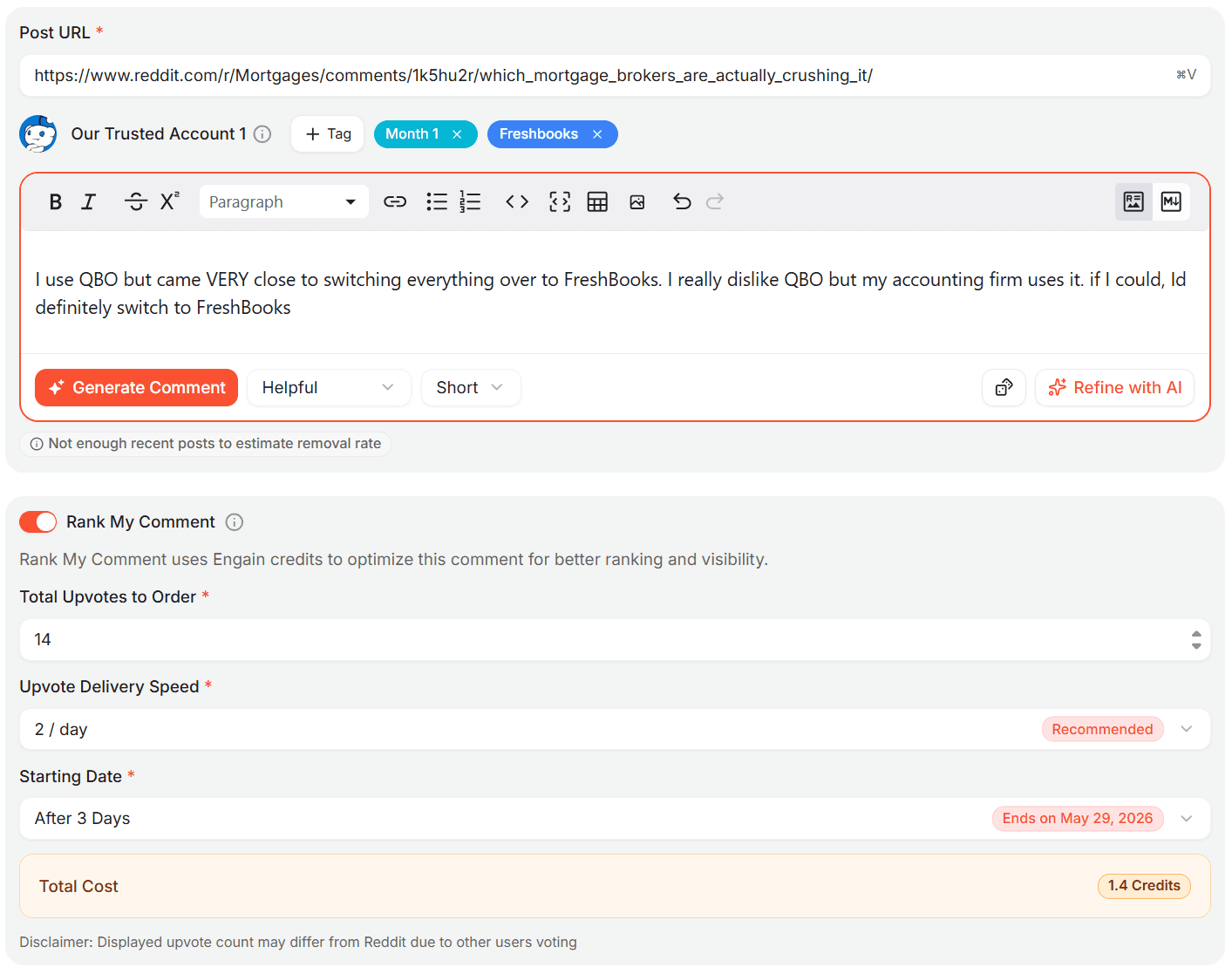This screenshot has width=1232, height=974.
Task: Expand the Upvote Delivery Speed dropdown
Action: click(615, 729)
